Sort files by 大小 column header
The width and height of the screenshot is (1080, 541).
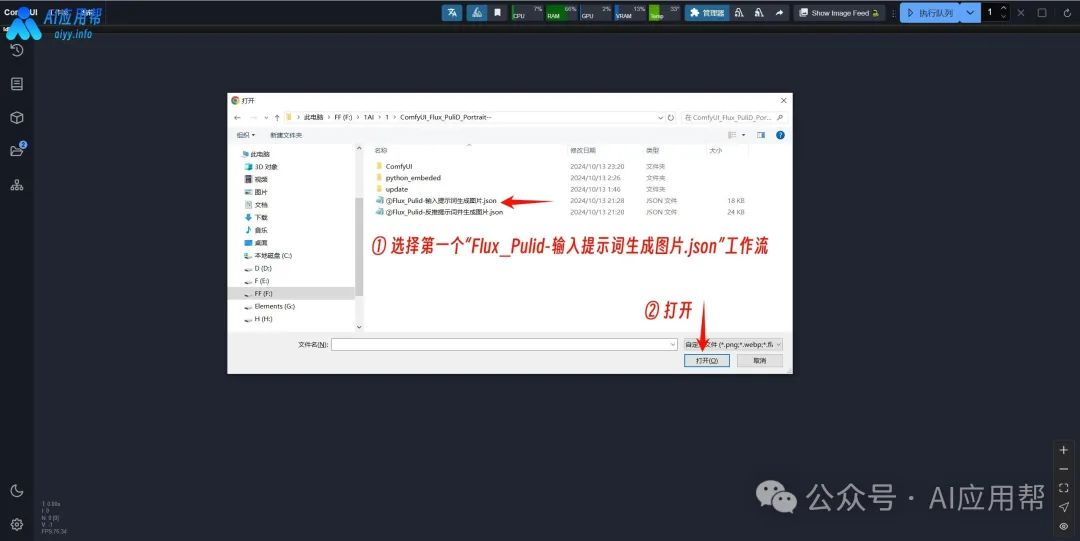point(716,150)
